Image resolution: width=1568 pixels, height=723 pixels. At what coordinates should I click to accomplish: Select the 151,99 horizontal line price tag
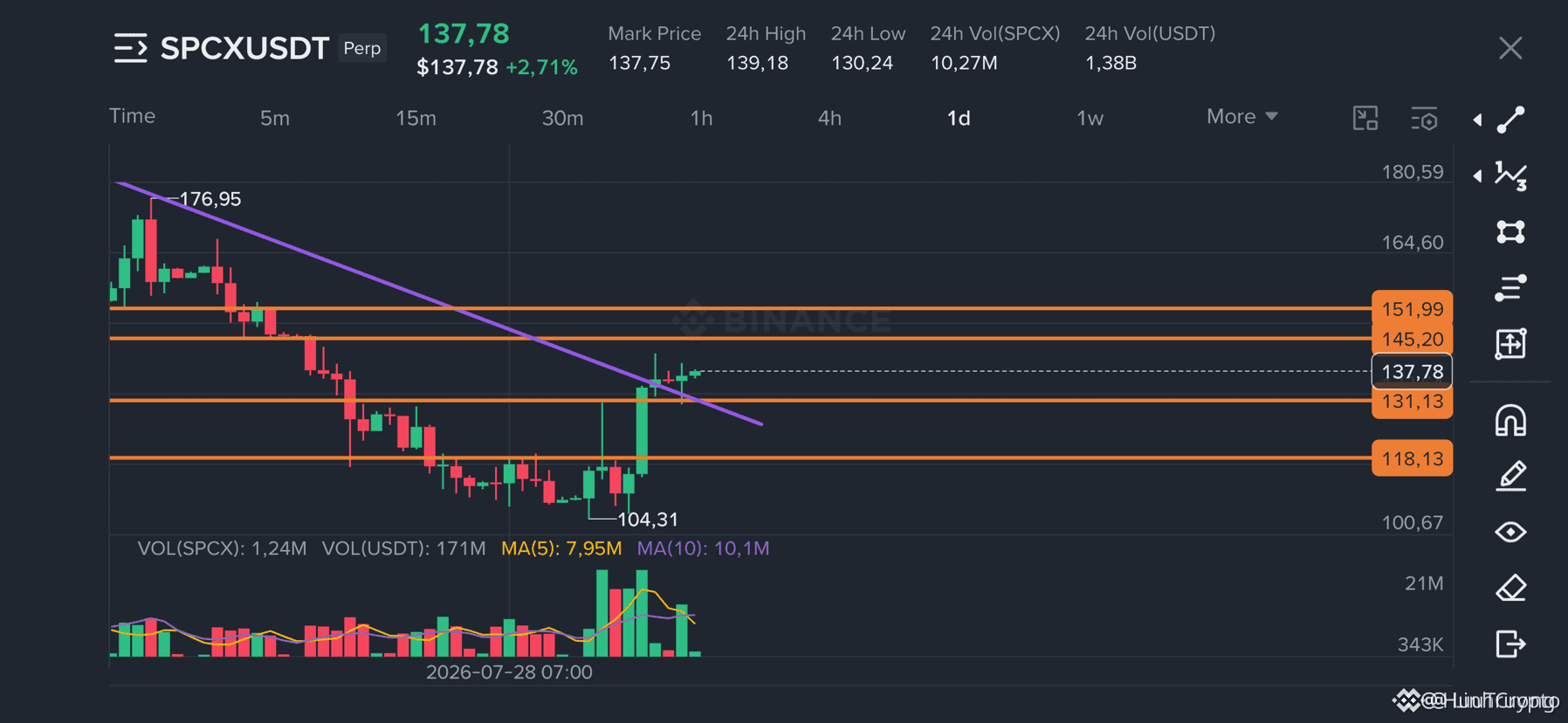[1412, 309]
